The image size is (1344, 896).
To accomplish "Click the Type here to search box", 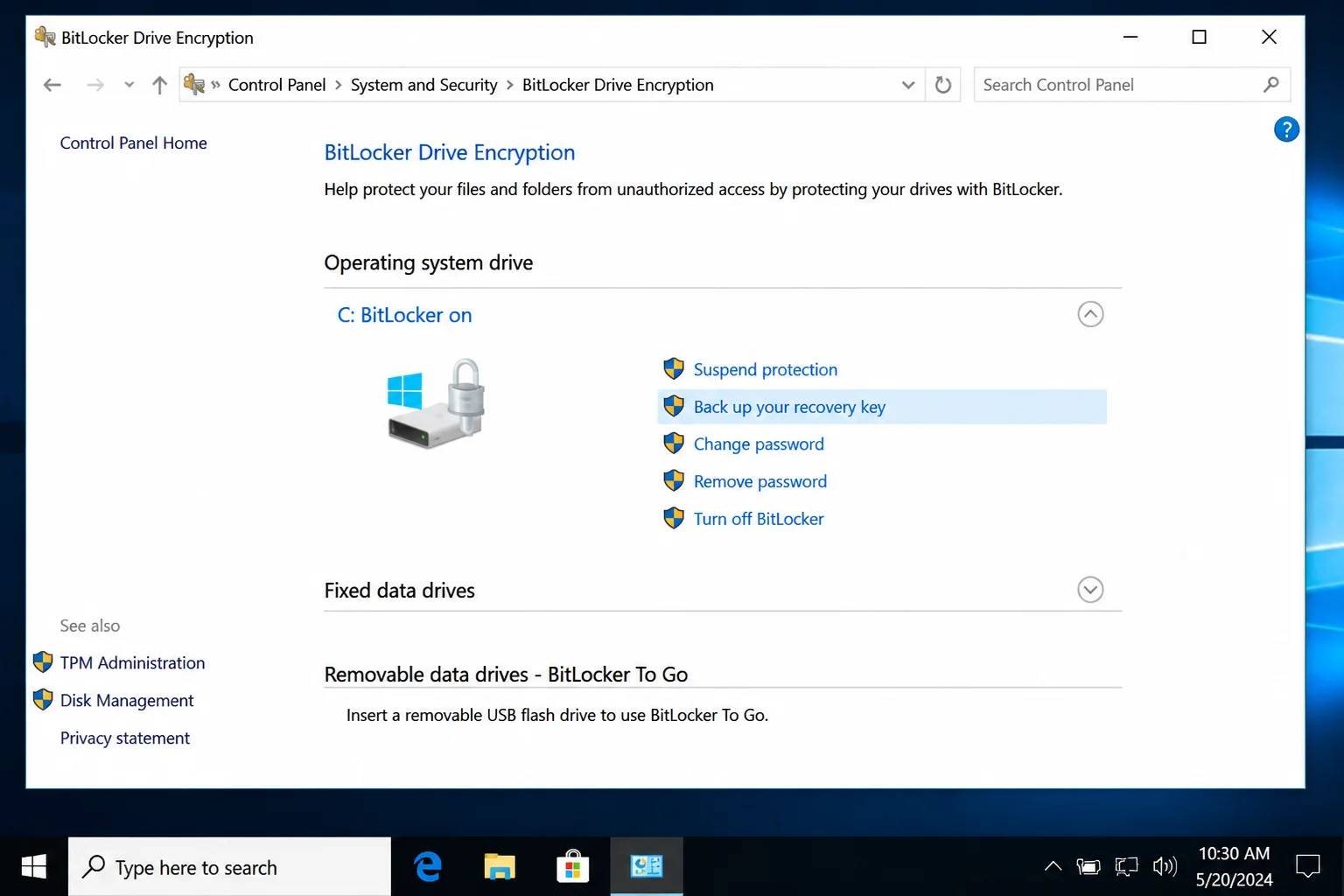I will point(230,867).
